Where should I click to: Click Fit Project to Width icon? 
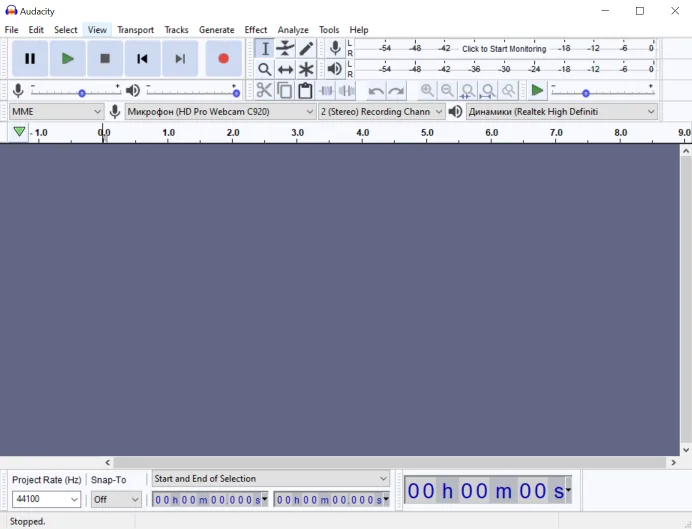click(488, 91)
